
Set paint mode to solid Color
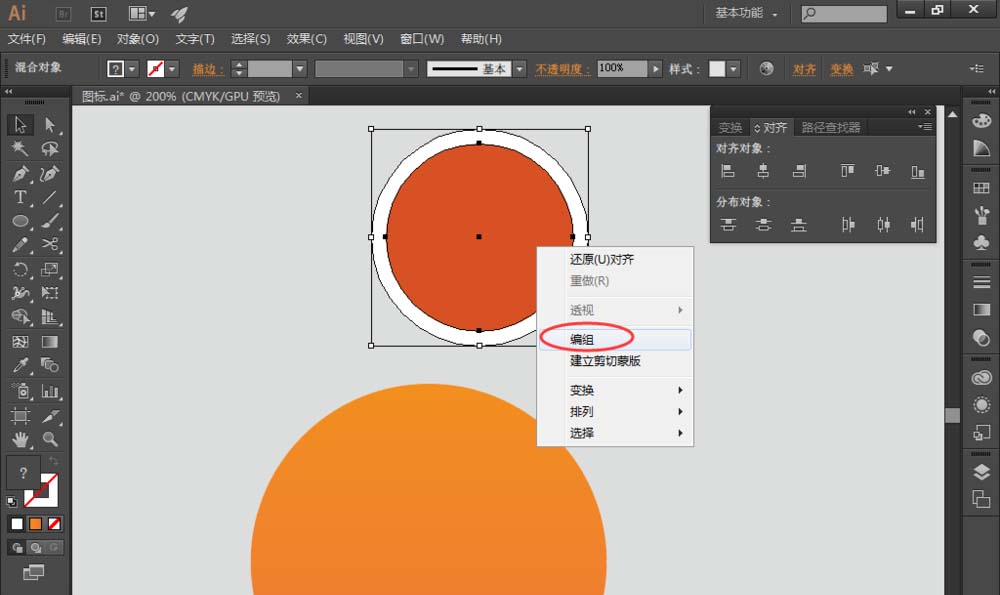(17, 524)
